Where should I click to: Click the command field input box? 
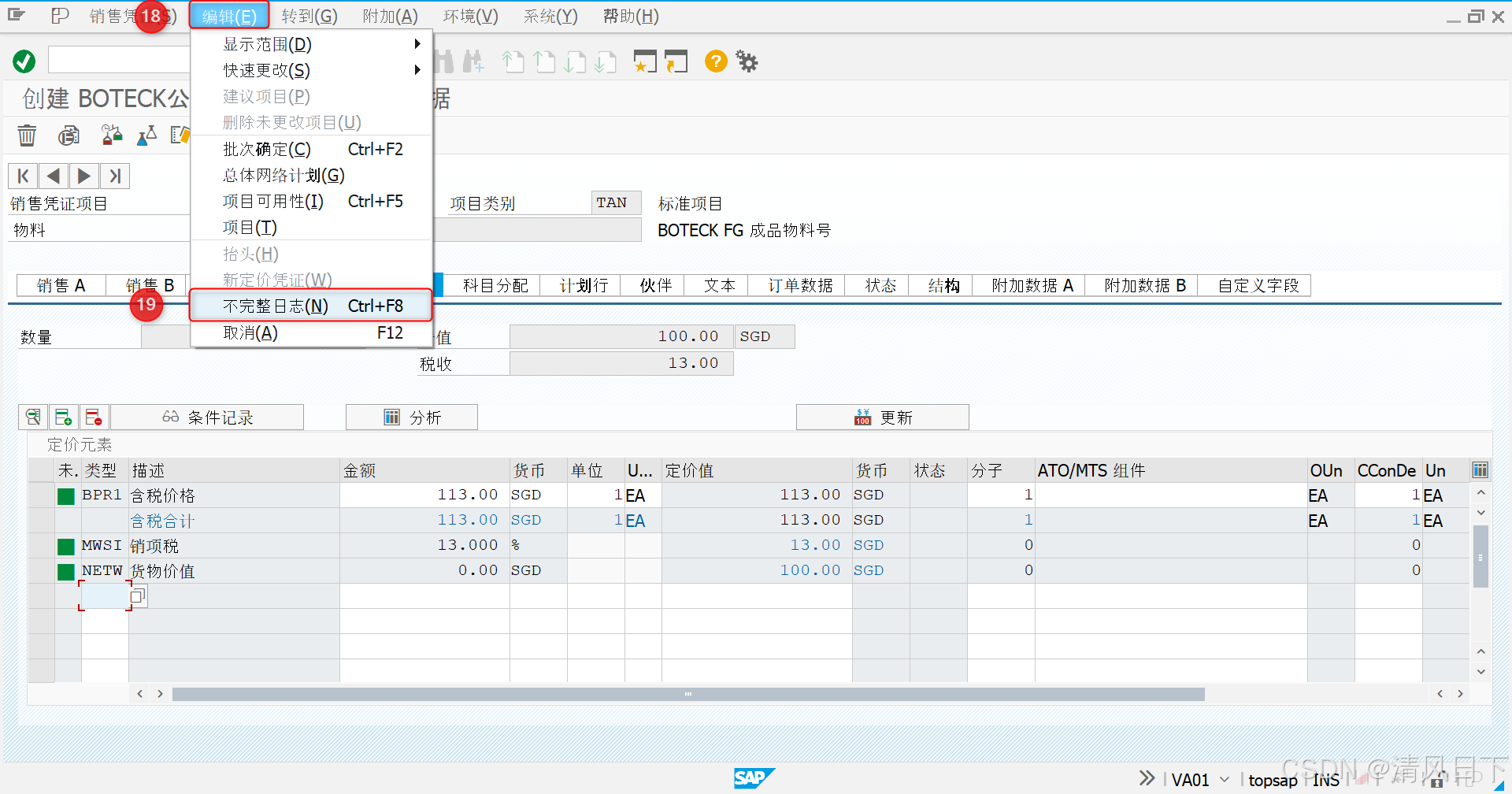click(118, 60)
